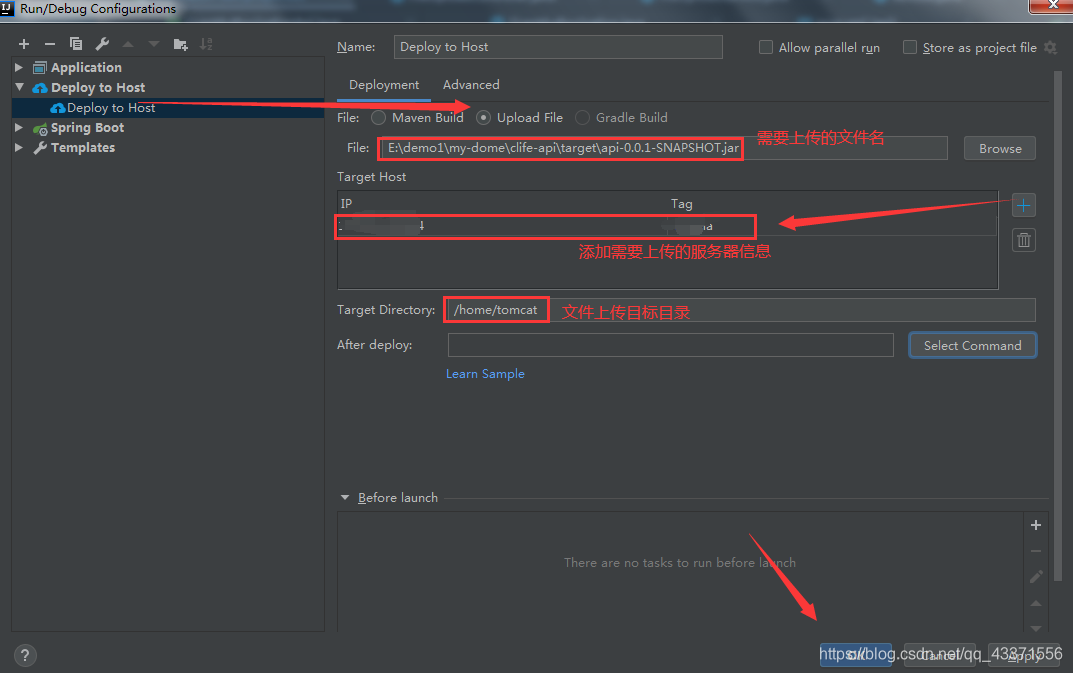This screenshot has height=673, width=1073.
Task: Click the Deploy to Host group cloud icon
Action: click(40, 88)
